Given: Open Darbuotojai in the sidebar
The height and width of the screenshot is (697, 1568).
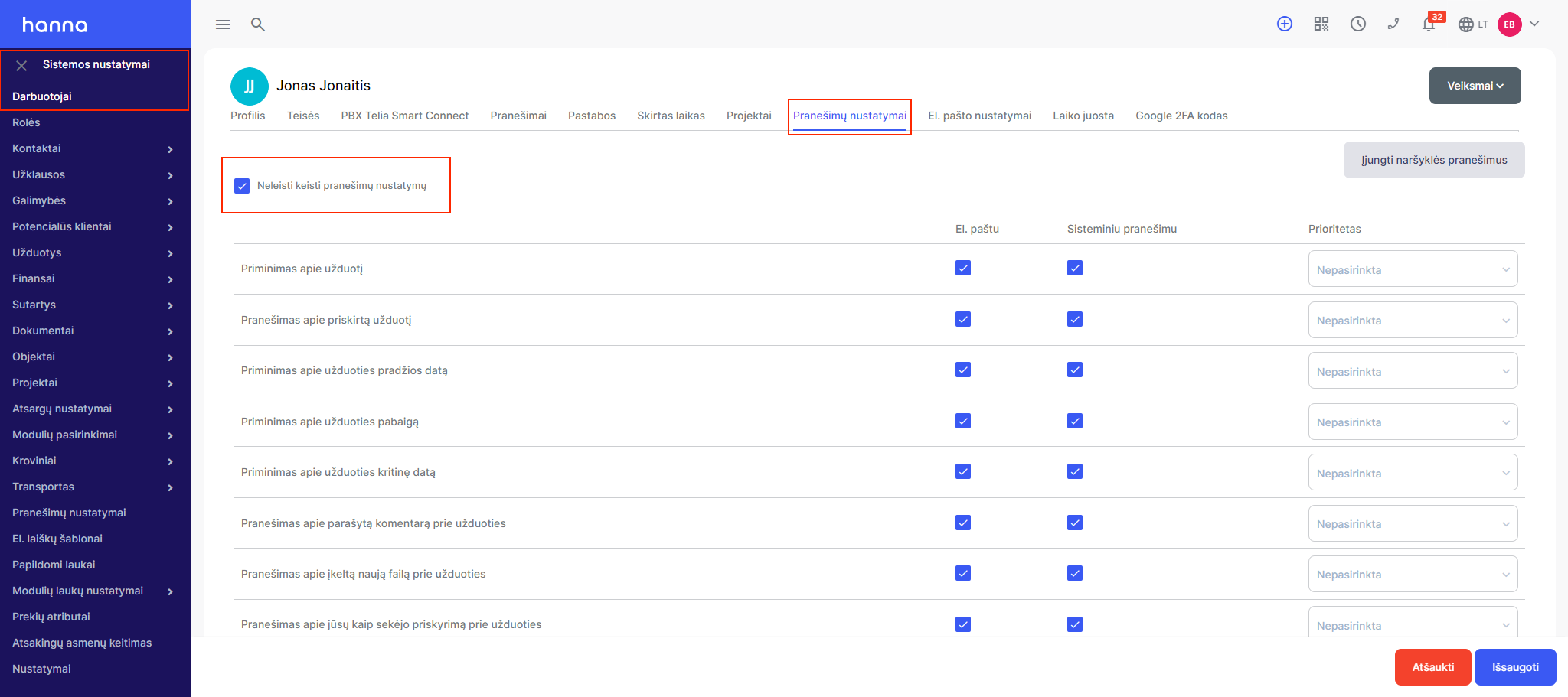Looking at the screenshot, I should click(x=42, y=96).
